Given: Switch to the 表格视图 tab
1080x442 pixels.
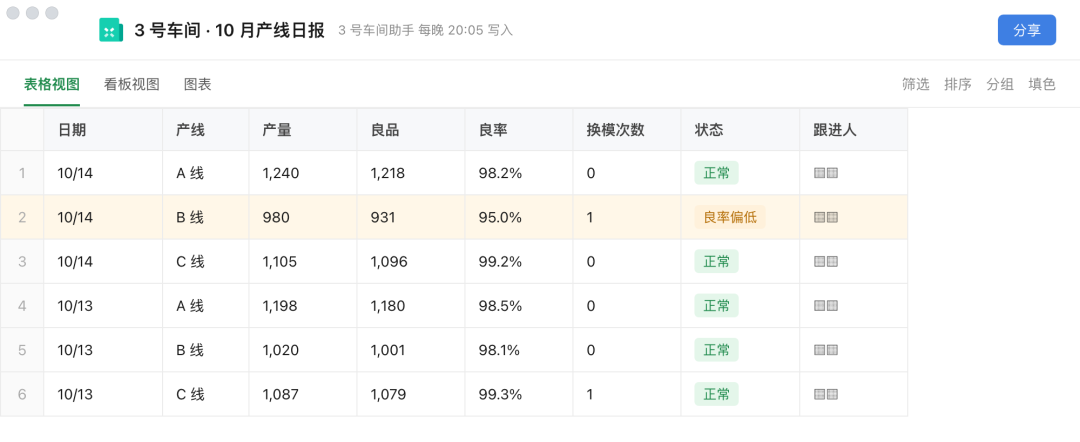Looking at the screenshot, I should (x=52, y=85).
